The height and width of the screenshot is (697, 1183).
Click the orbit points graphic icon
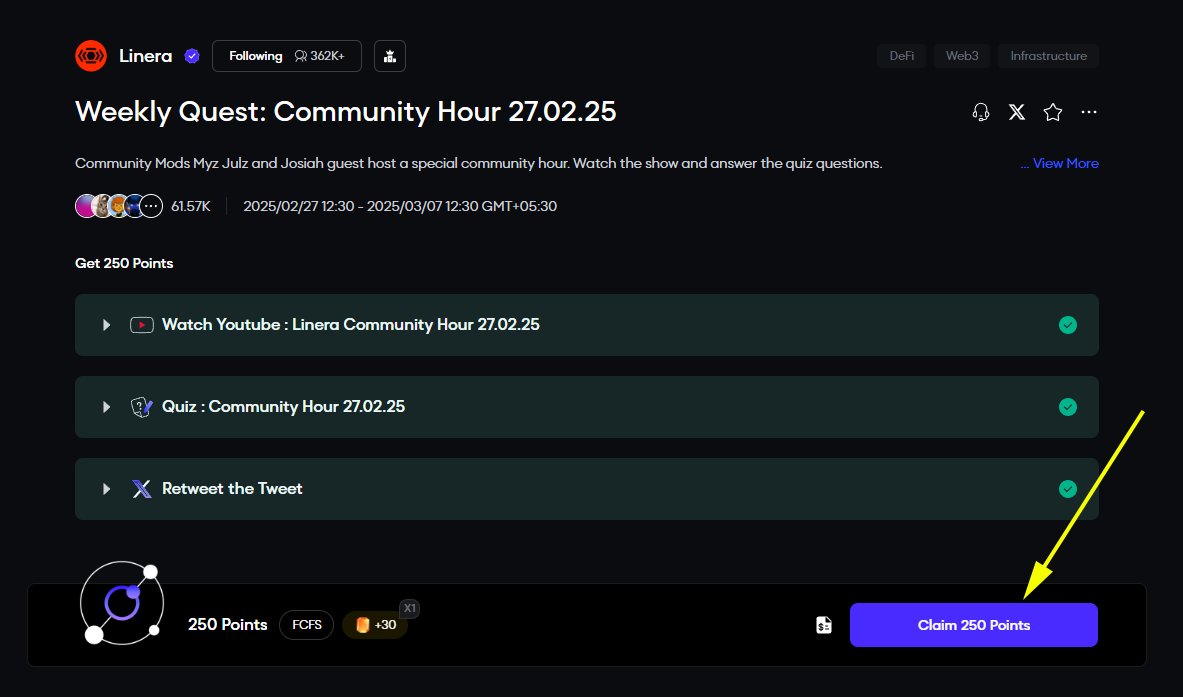point(121,603)
